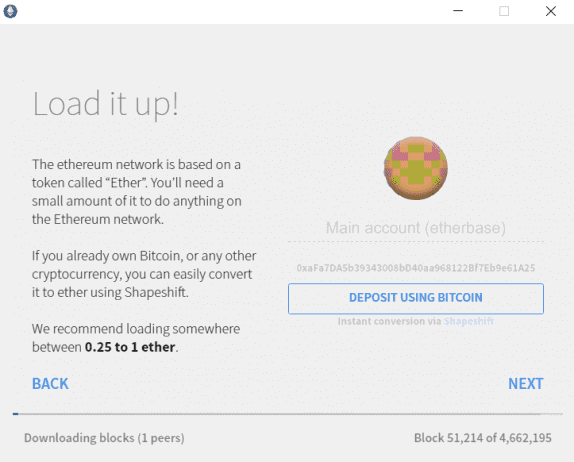Image resolution: width=574 pixels, height=462 pixels.
Task: Close the wallet setup window
Action: point(551,11)
